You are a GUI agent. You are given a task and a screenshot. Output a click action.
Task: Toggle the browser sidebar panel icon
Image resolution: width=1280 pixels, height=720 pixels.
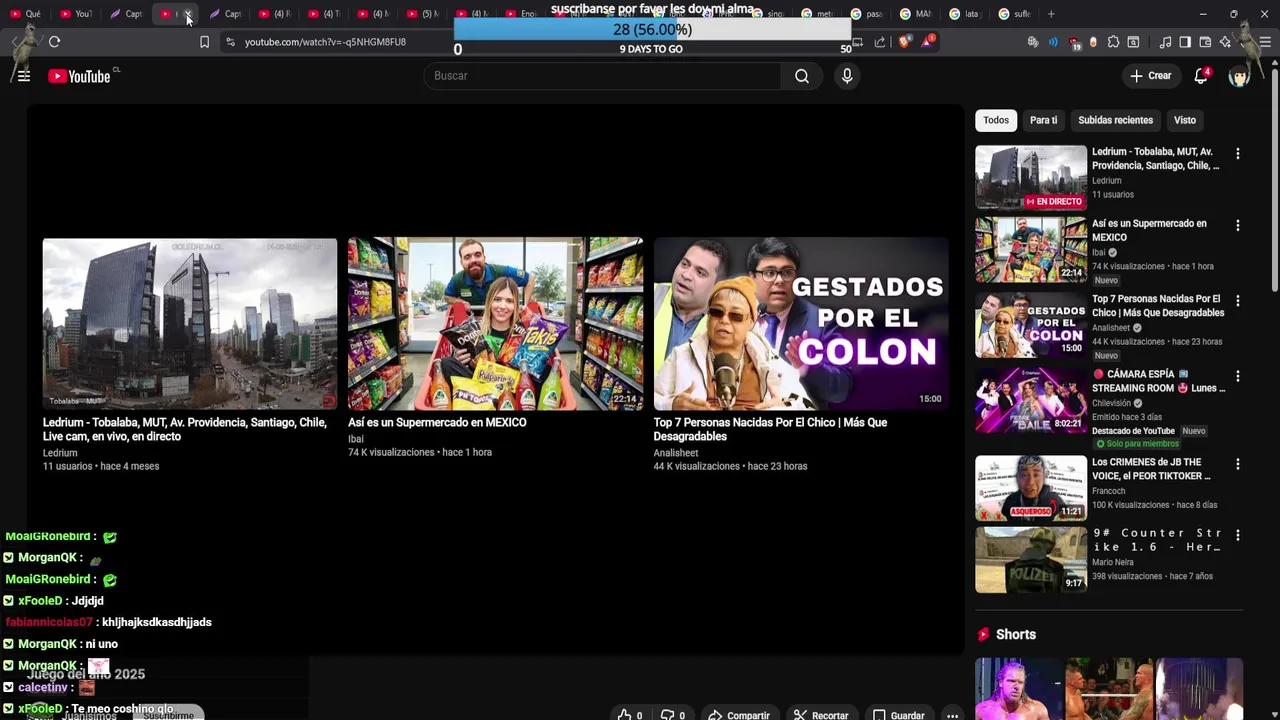point(1185,42)
